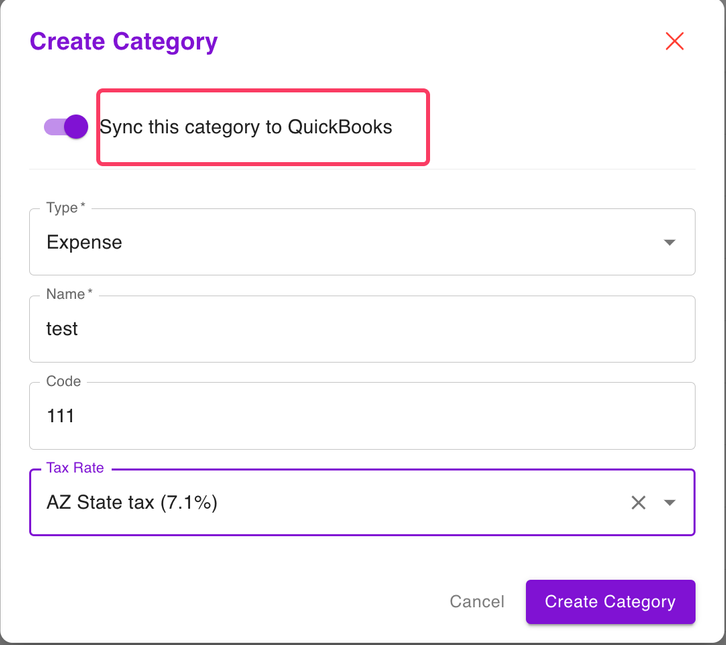Click the Code field label

tap(64, 382)
